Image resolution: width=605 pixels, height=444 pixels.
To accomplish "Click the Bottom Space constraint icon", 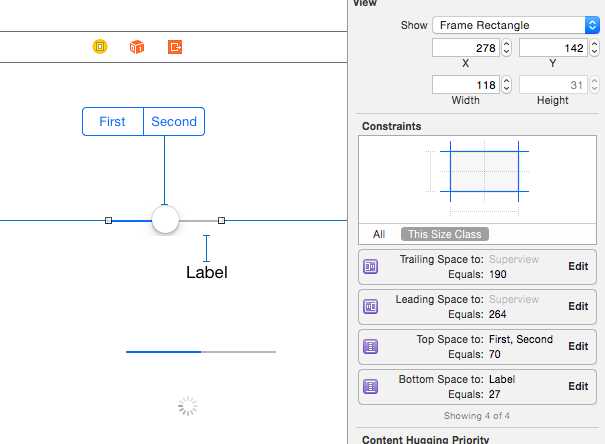I will pyautogui.click(x=370, y=386).
